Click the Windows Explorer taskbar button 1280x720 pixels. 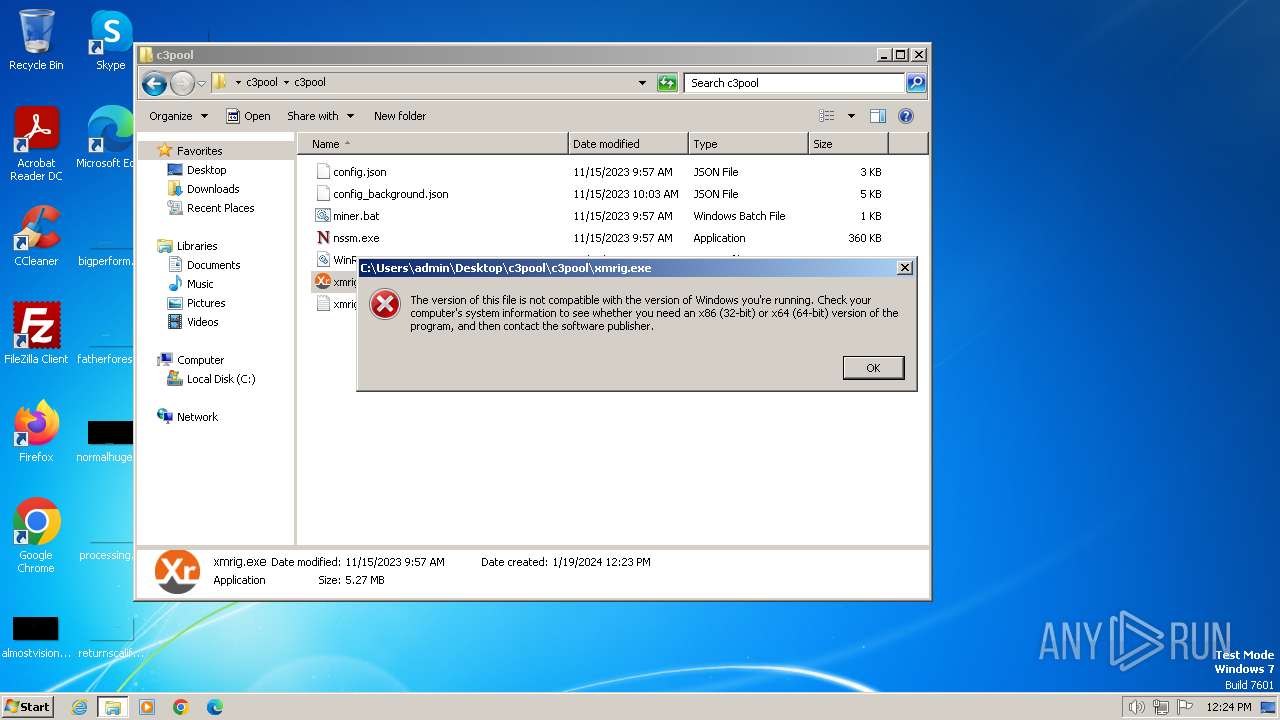(x=113, y=707)
